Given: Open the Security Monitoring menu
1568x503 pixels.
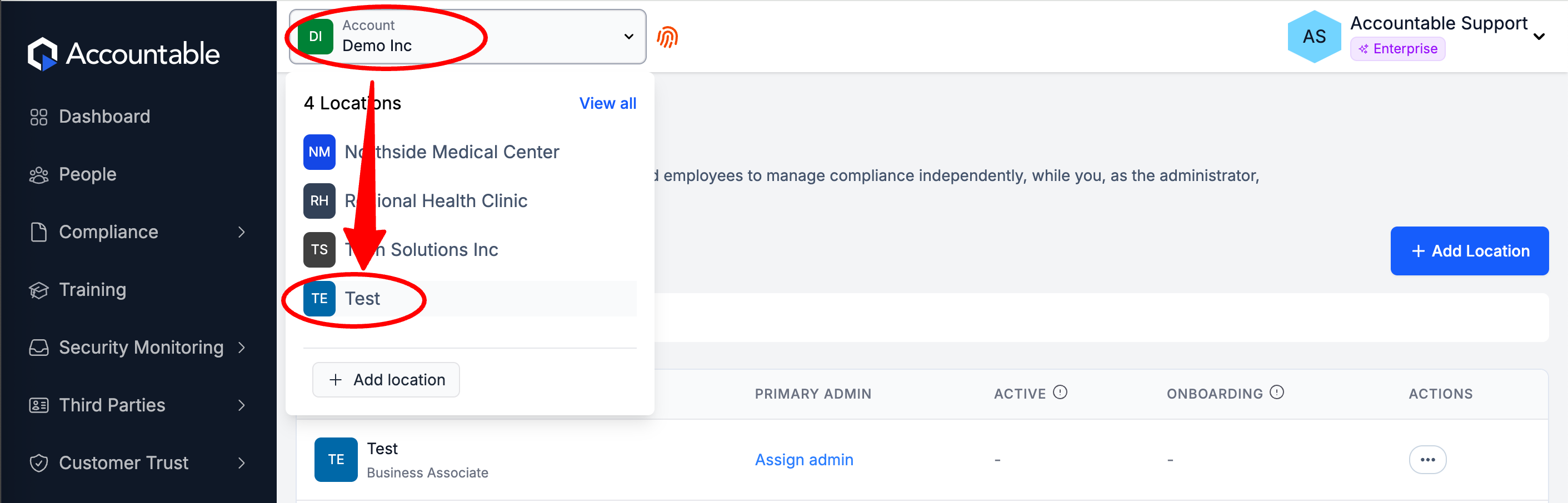Looking at the screenshot, I should [141, 348].
